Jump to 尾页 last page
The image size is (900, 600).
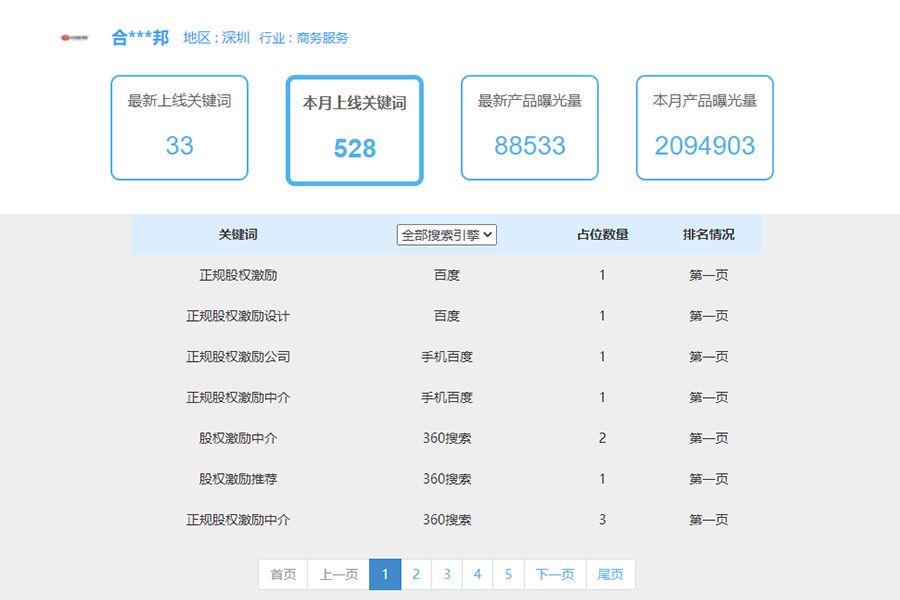[609, 574]
